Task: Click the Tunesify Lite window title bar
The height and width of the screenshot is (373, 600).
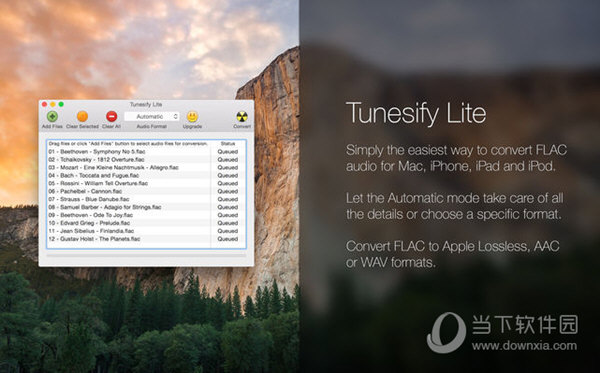Action: [146, 104]
